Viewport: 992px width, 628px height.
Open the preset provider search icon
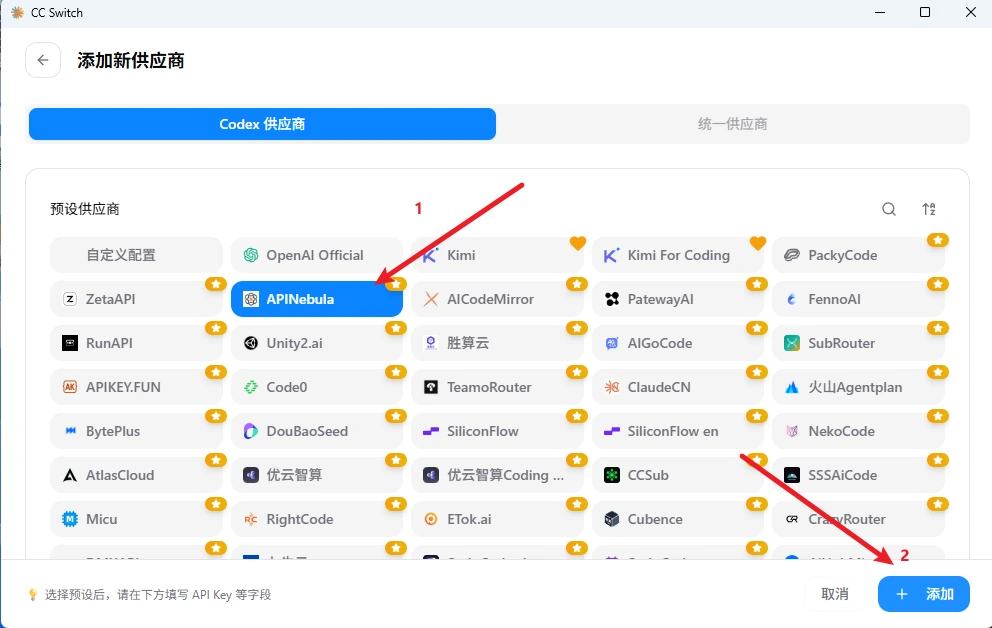(x=889, y=209)
